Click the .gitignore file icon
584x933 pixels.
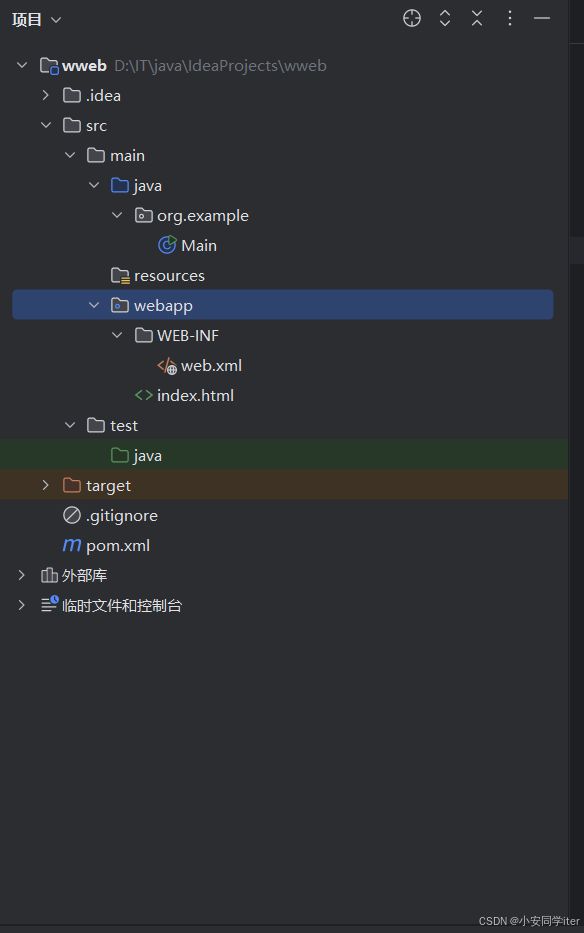click(72, 515)
